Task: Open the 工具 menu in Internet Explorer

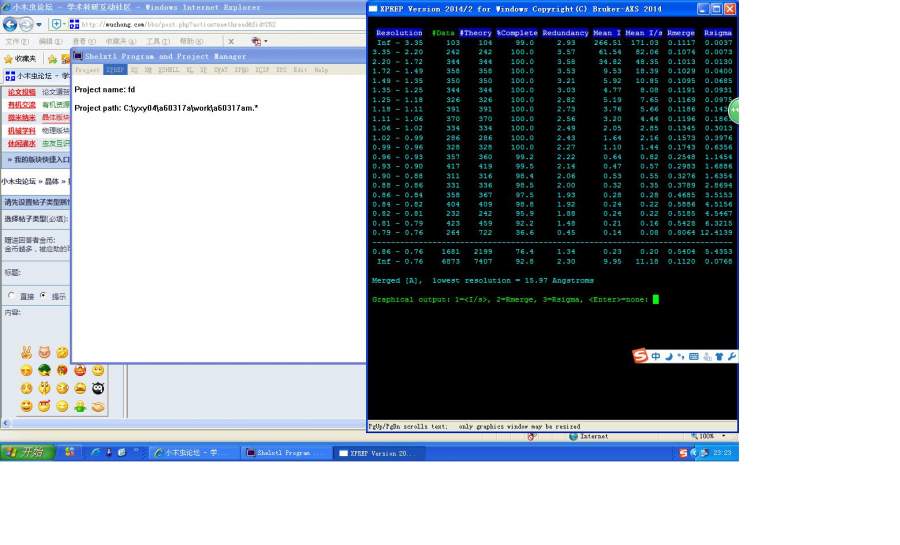Action: tap(158, 41)
